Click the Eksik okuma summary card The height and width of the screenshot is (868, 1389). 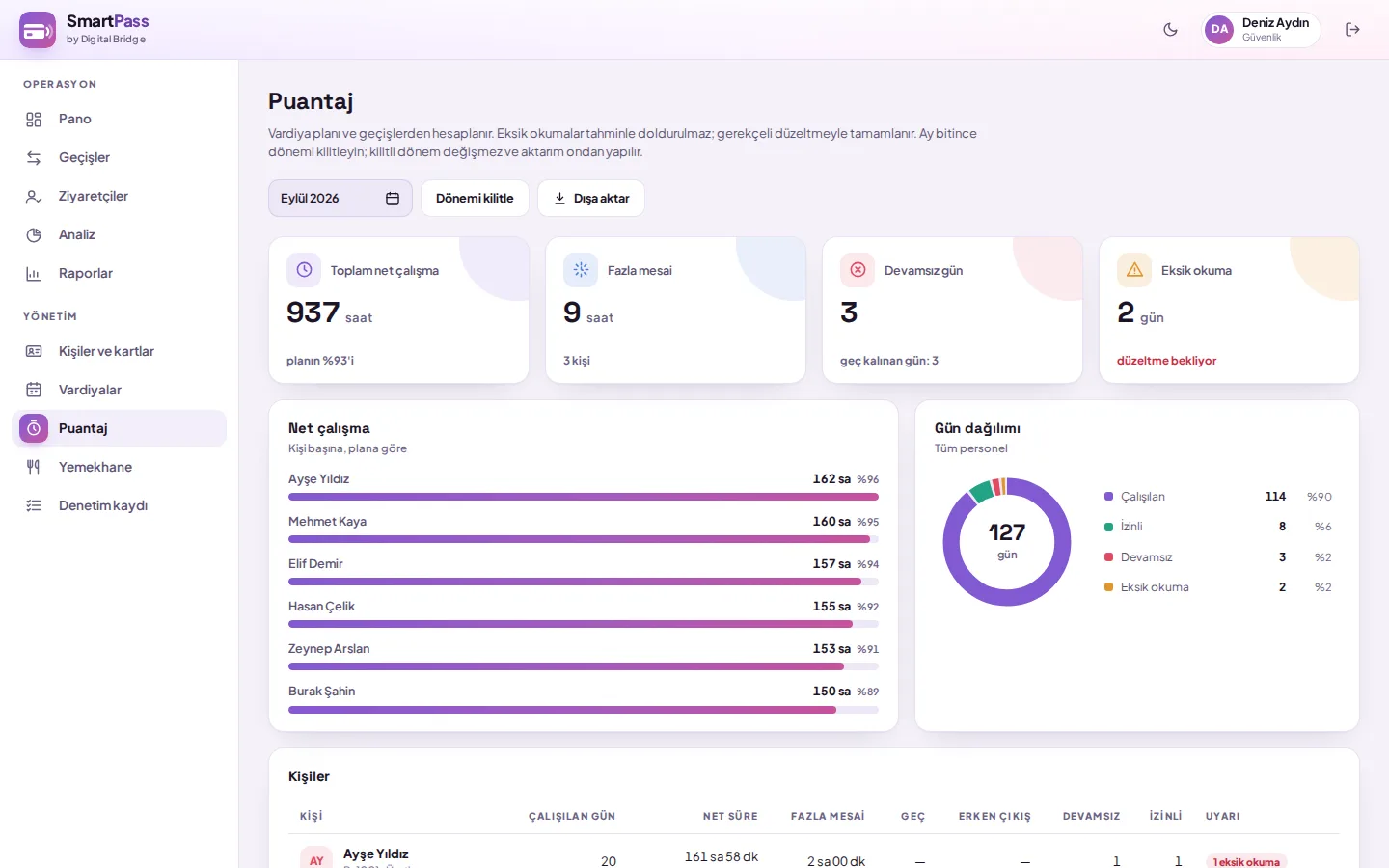click(1229, 311)
